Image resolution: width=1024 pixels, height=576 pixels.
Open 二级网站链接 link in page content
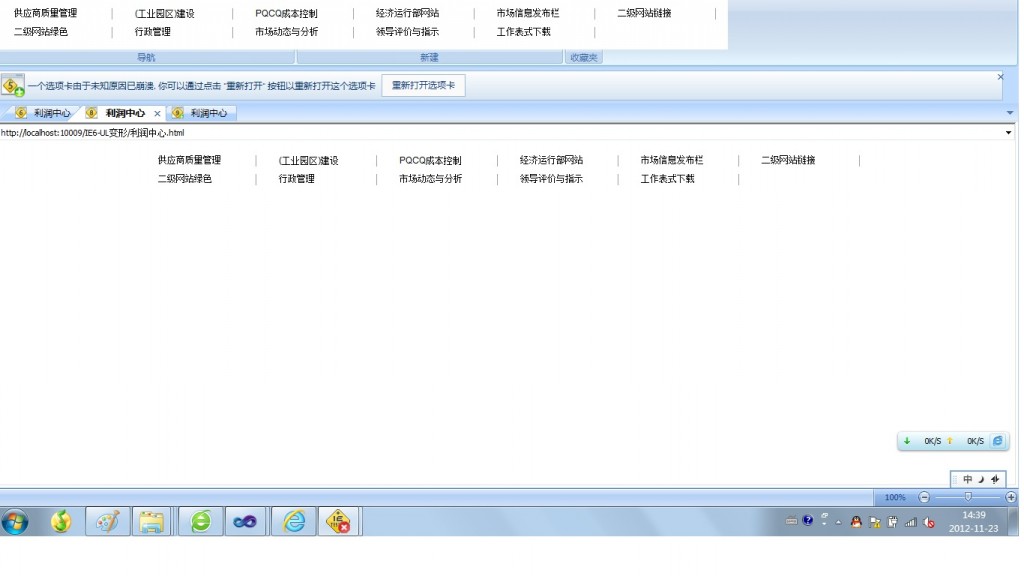tap(788, 160)
